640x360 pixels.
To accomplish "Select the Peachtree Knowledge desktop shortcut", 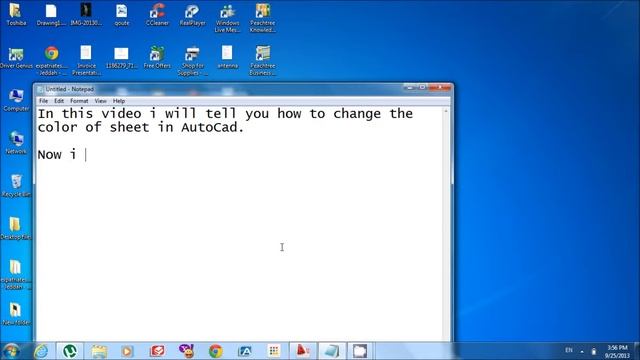I will (262, 18).
